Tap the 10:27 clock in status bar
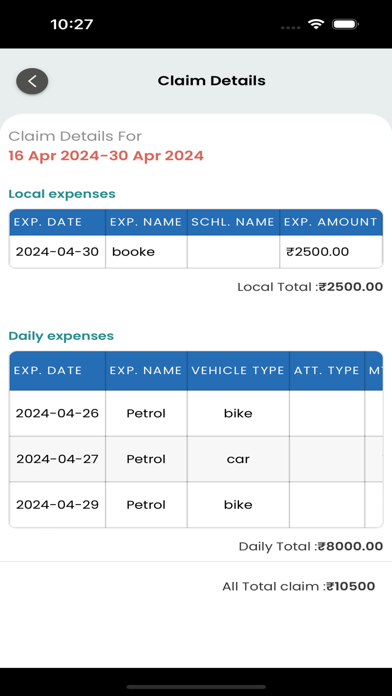Image resolution: width=392 pixels, height=696 pixels. tap(71, 24)
